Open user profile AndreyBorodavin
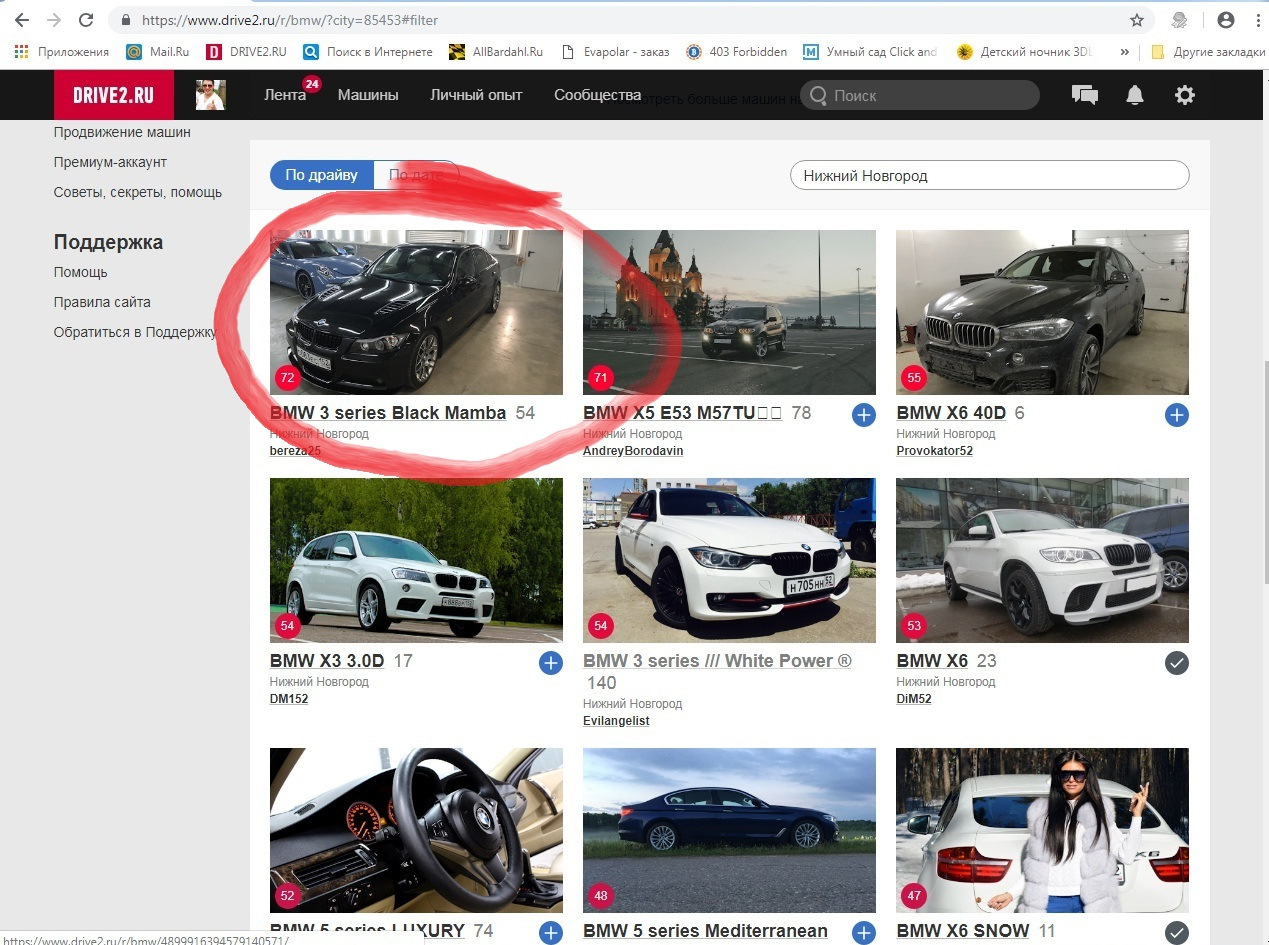The width and height of the screenshot is (1269, 945). pyautogui.click(x=633, y=450)
